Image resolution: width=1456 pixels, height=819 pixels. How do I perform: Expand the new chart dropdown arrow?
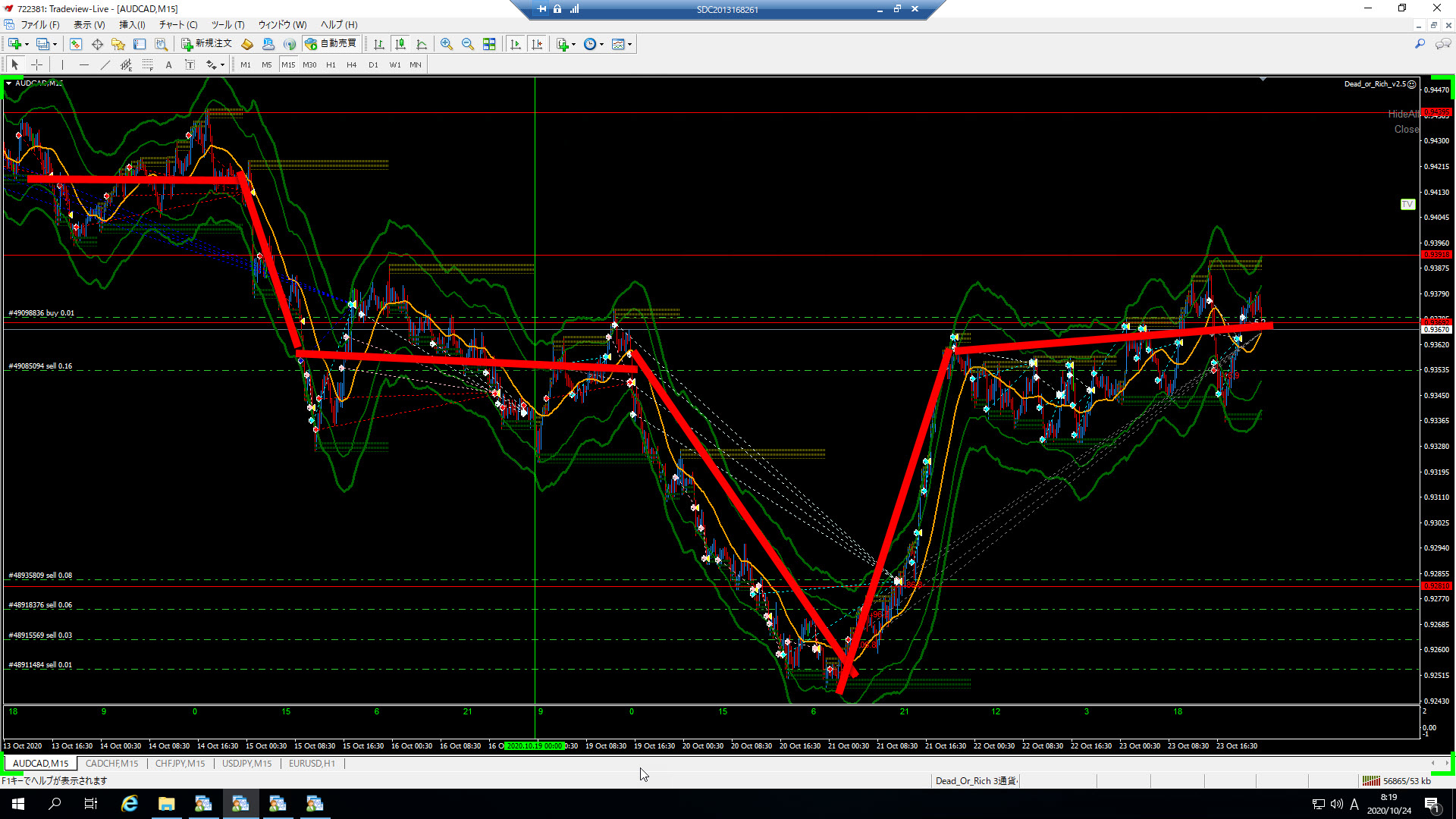pos(27,44)
